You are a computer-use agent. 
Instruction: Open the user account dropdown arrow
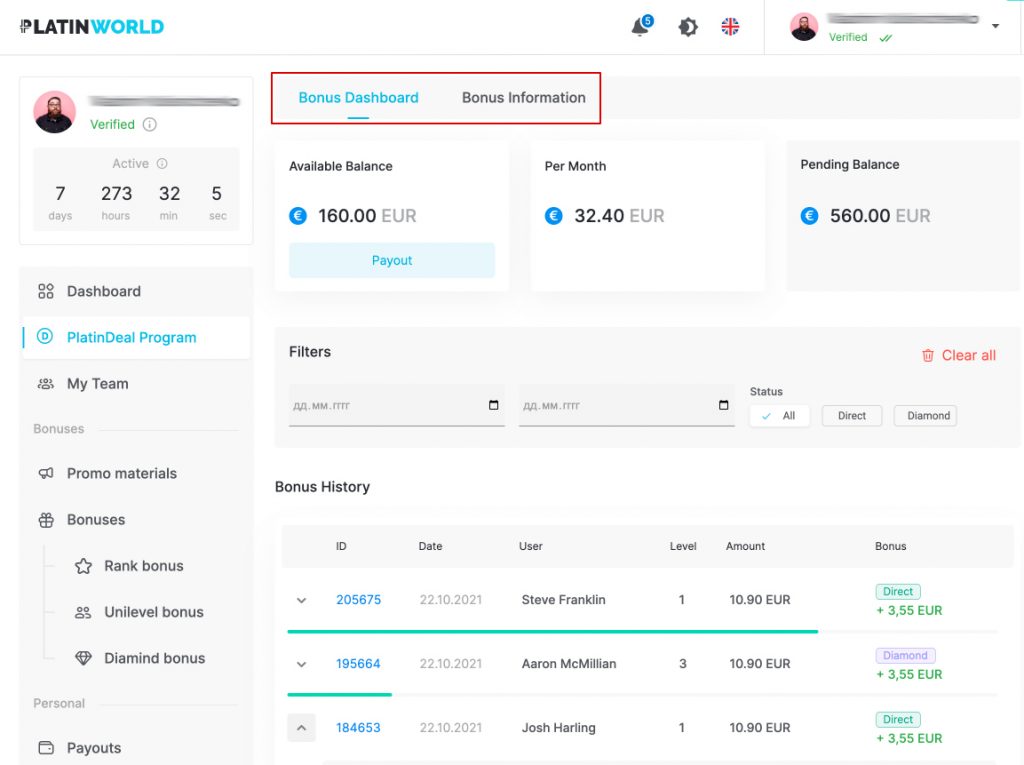tap(995, 27)
